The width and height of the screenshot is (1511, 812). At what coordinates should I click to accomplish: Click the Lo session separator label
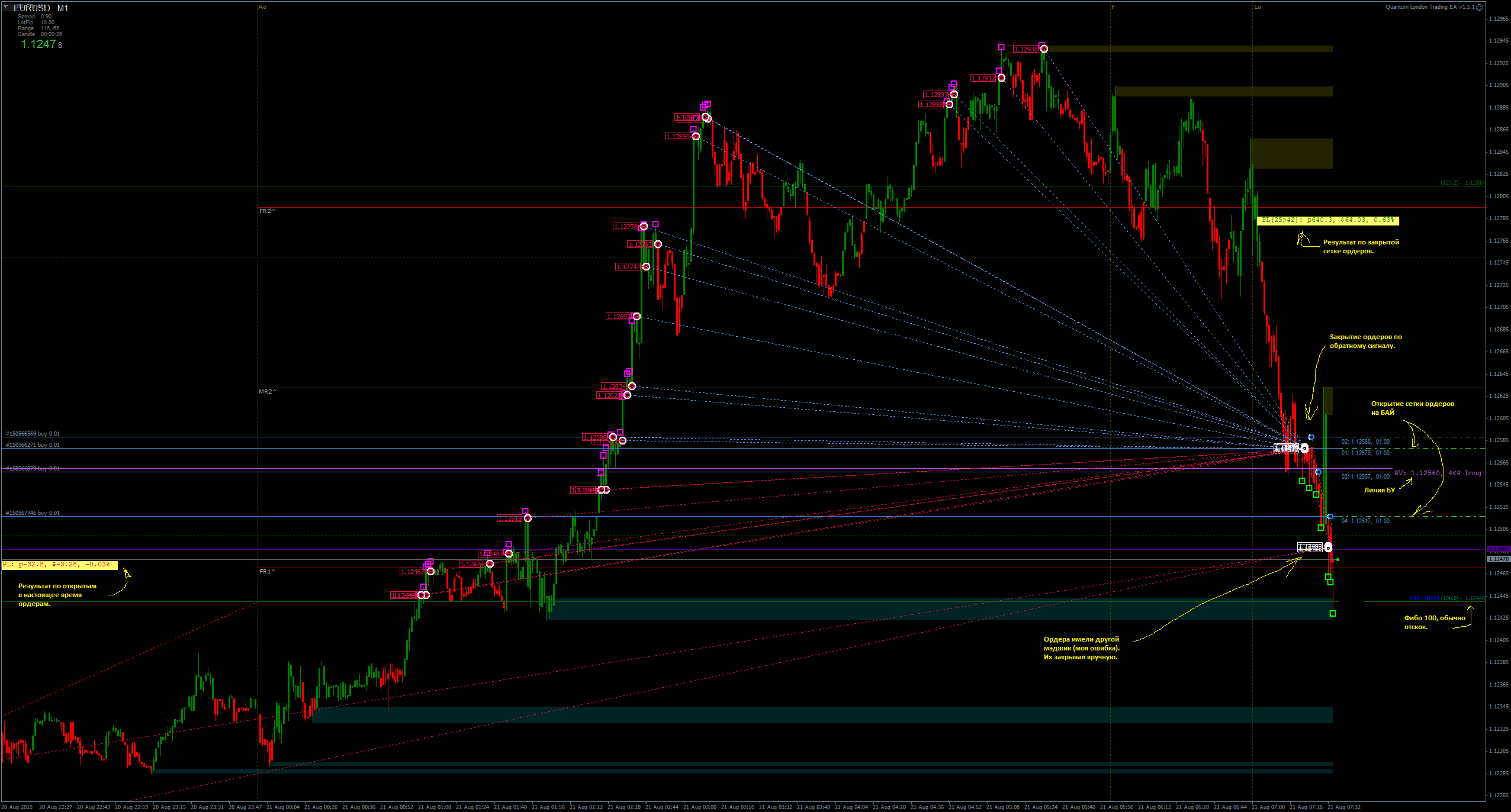1257,7
